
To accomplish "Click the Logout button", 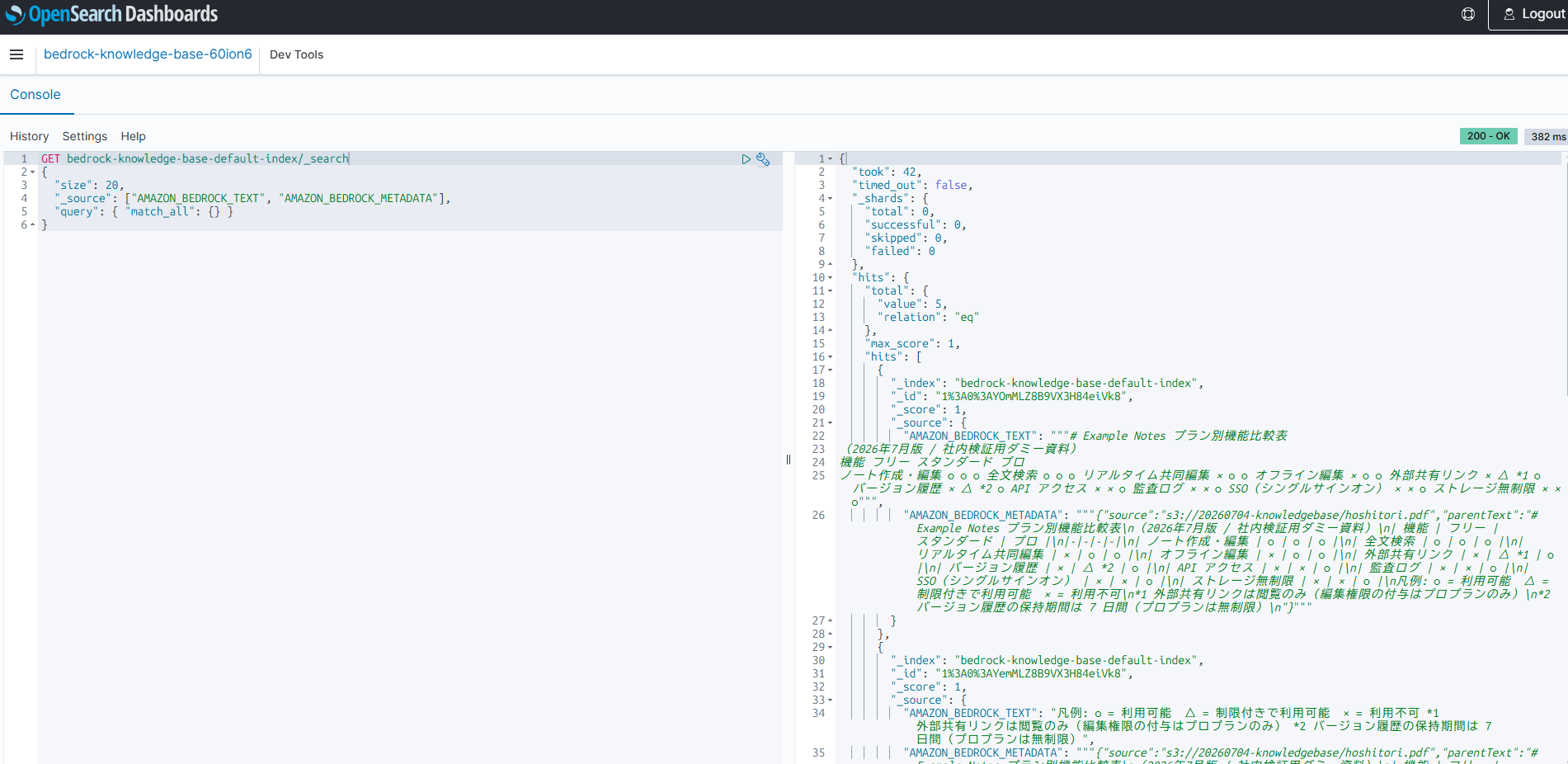I will [1533, 14].
